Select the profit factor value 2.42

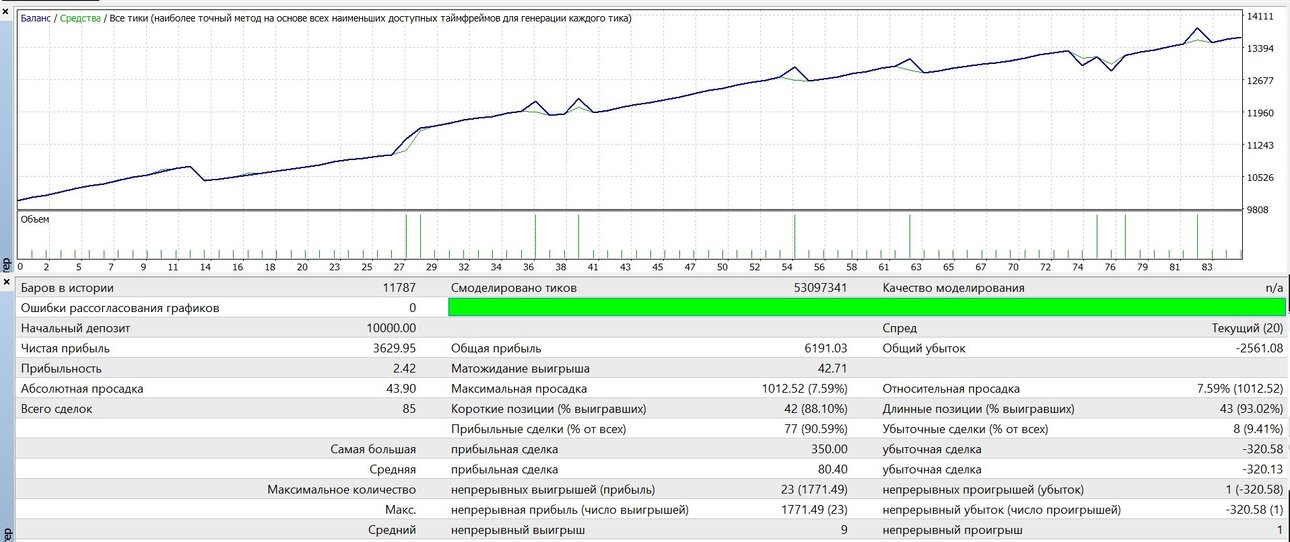click(x=404, y=368)
